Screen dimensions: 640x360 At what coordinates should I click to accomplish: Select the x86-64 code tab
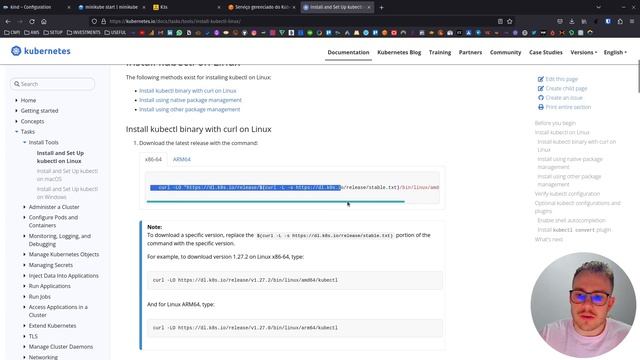(x=153, y=159)
